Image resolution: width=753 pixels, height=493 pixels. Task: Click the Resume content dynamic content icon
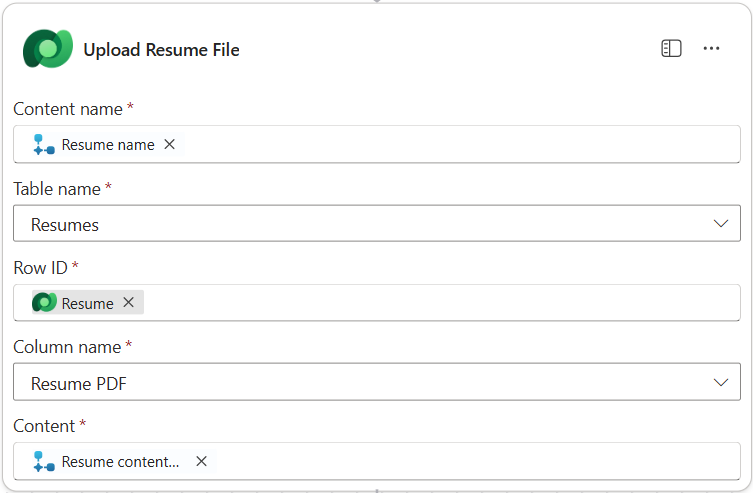(44, 461)
